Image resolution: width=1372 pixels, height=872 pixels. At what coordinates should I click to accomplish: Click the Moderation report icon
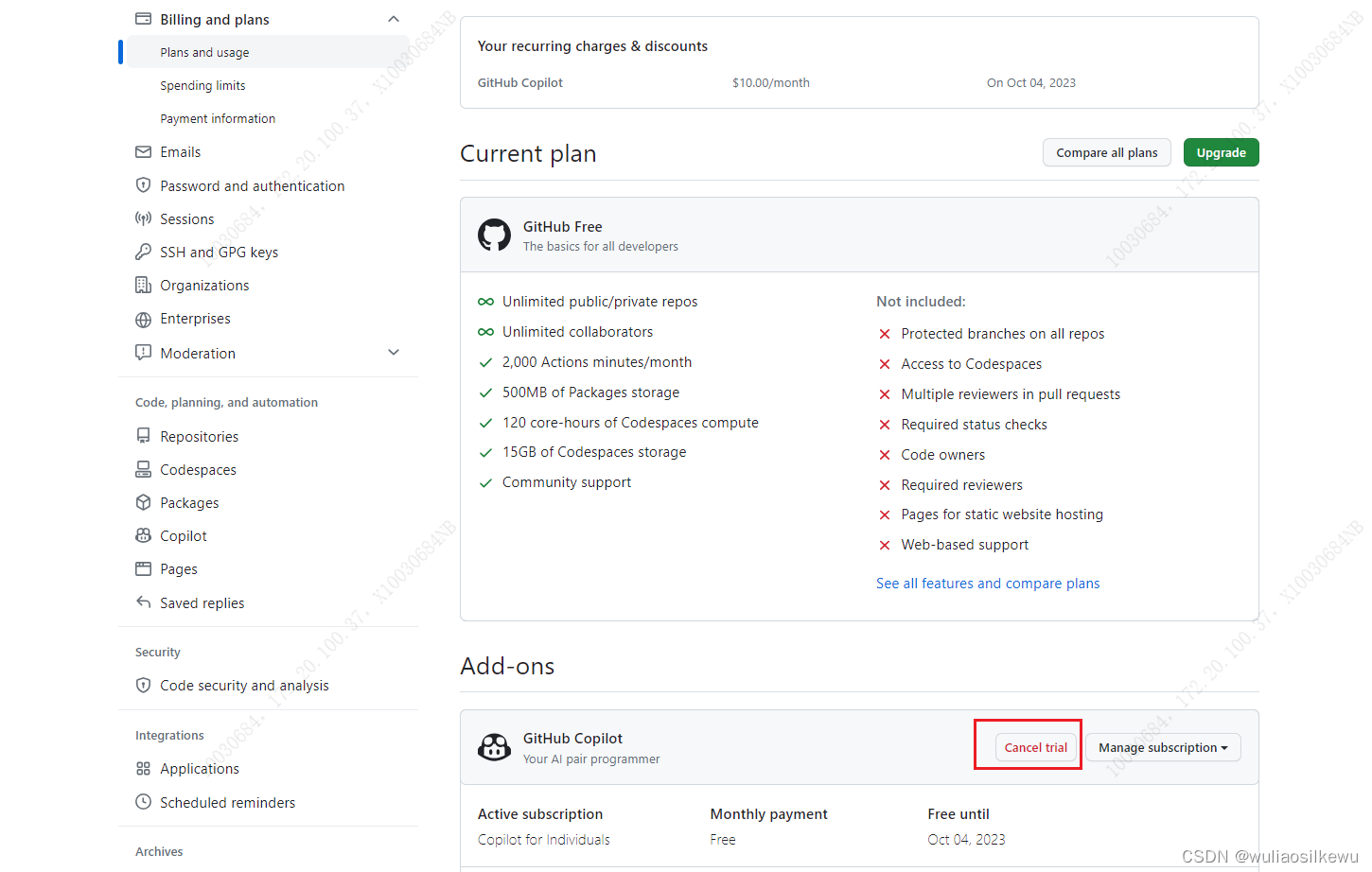(143, 353)
